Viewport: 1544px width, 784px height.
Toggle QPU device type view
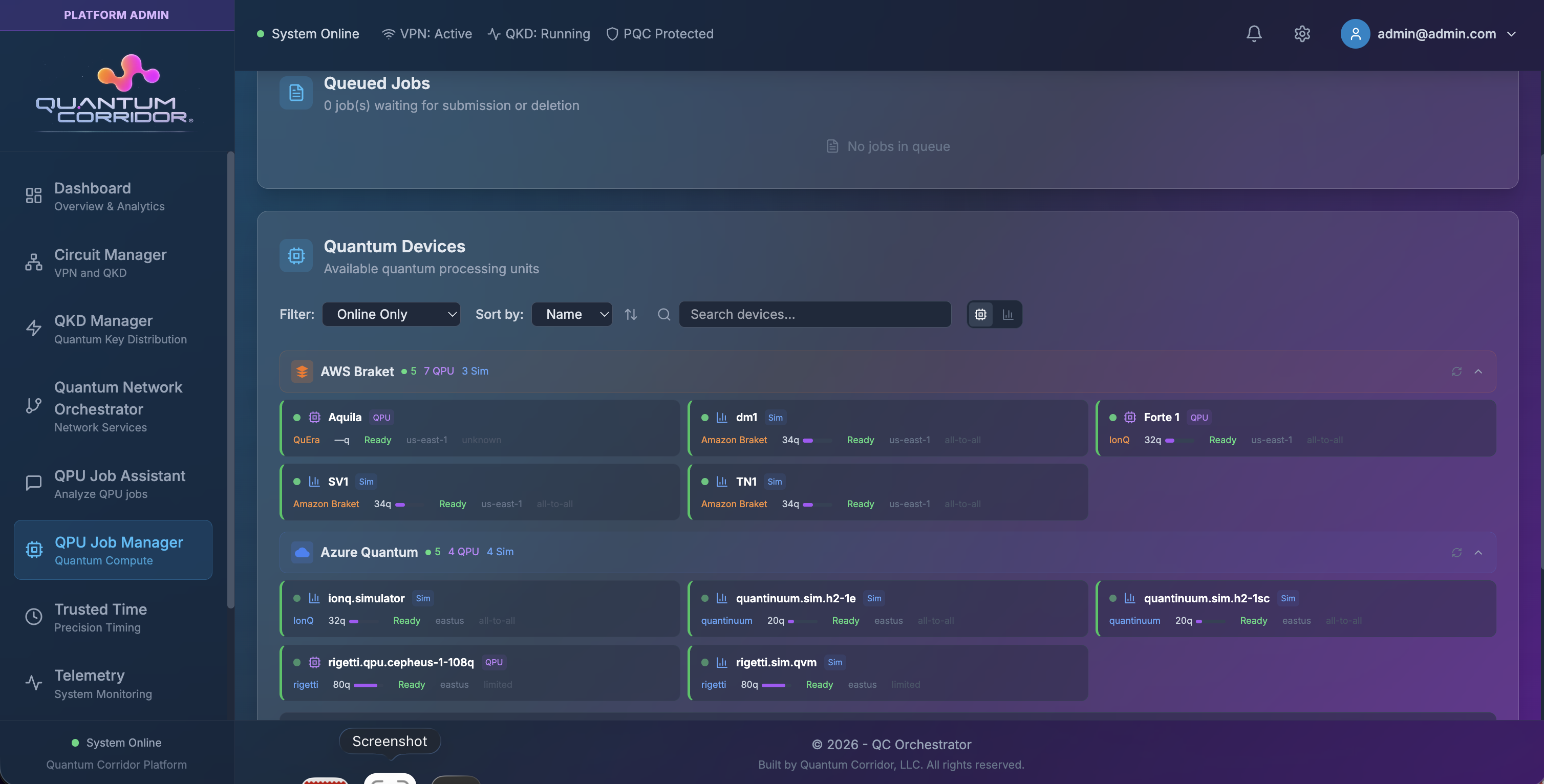pos(980,314)
